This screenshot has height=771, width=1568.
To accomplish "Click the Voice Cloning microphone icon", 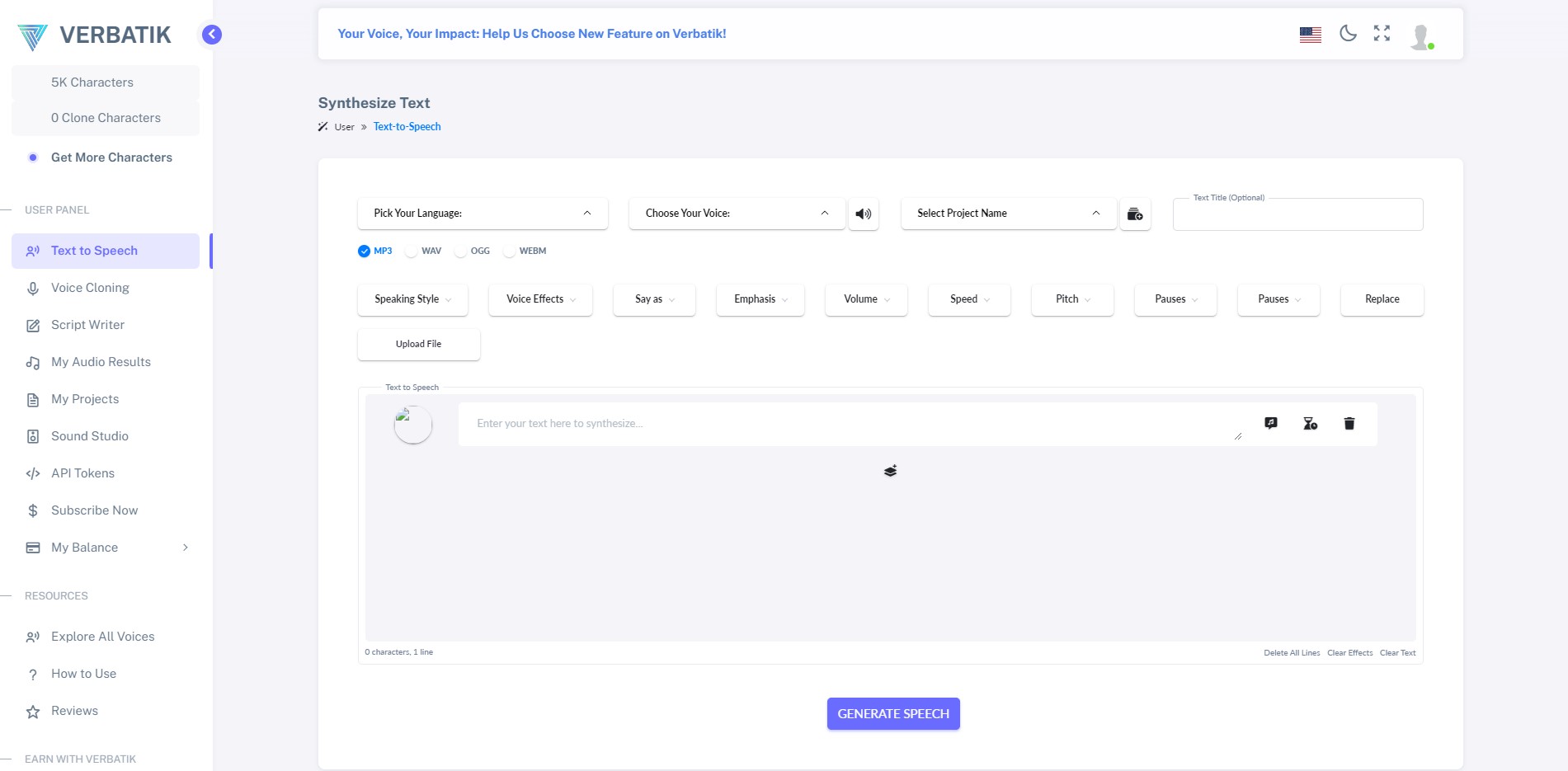I will click(x=33, y=289).
